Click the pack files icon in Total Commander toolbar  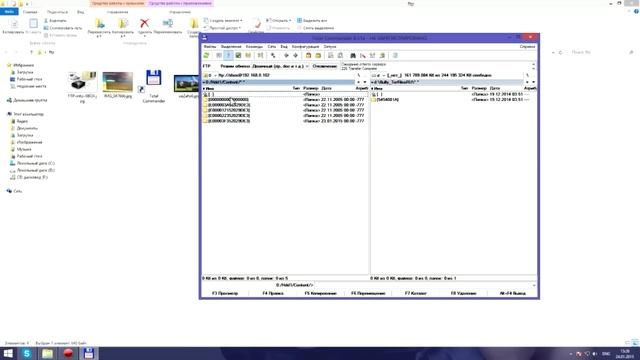click(309, 56)
